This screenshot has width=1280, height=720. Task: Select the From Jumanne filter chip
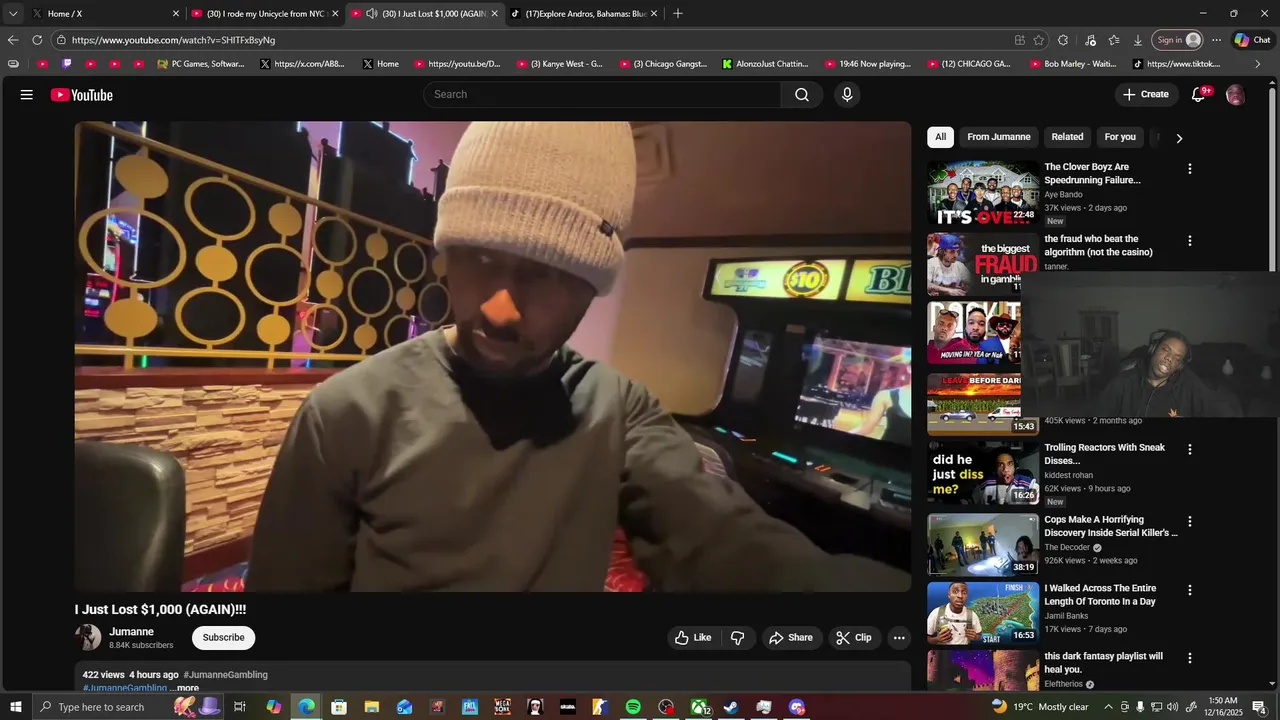coord(998,137)
